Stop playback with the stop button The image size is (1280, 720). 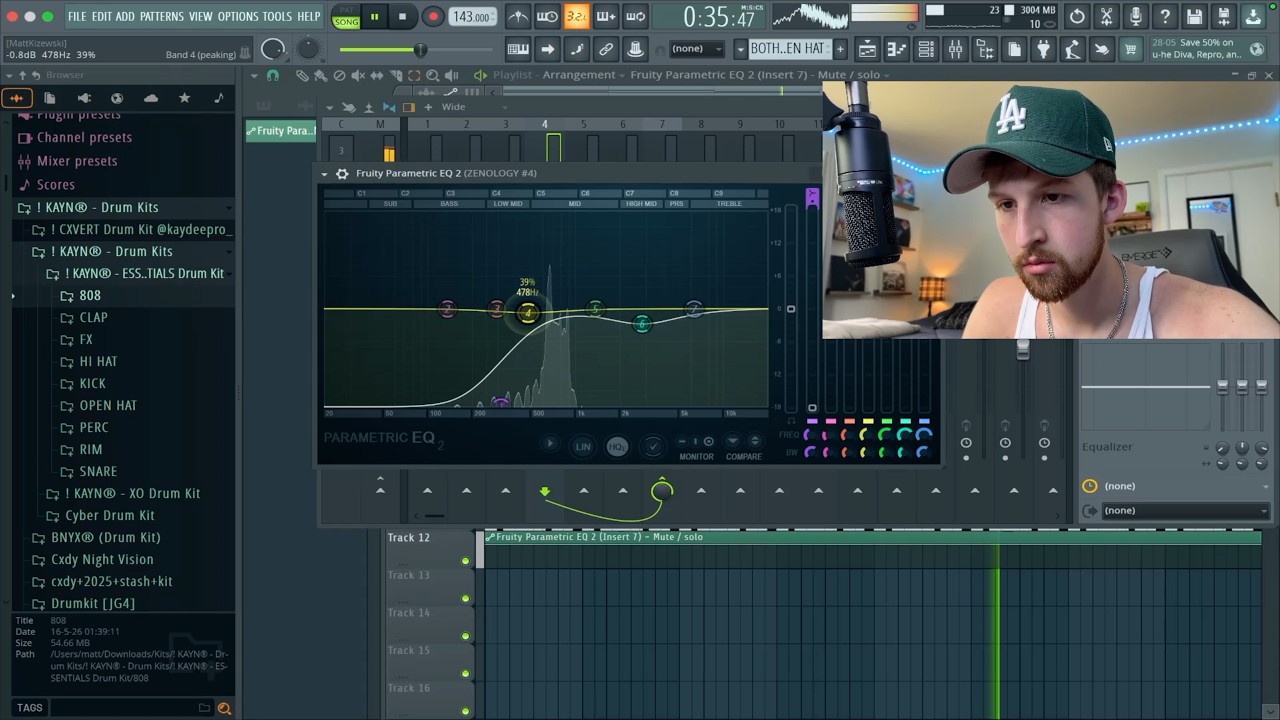402,16
